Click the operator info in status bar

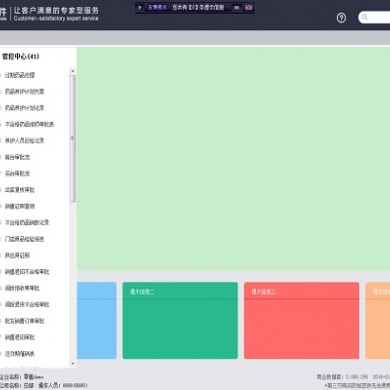point(63,385)
